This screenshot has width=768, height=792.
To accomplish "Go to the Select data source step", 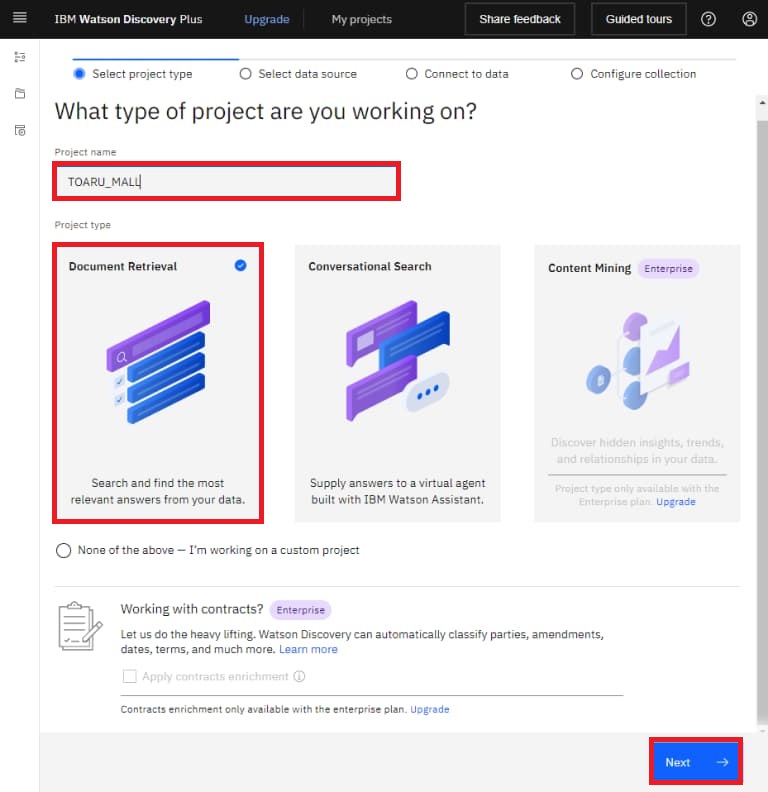I will coord(299,74).
